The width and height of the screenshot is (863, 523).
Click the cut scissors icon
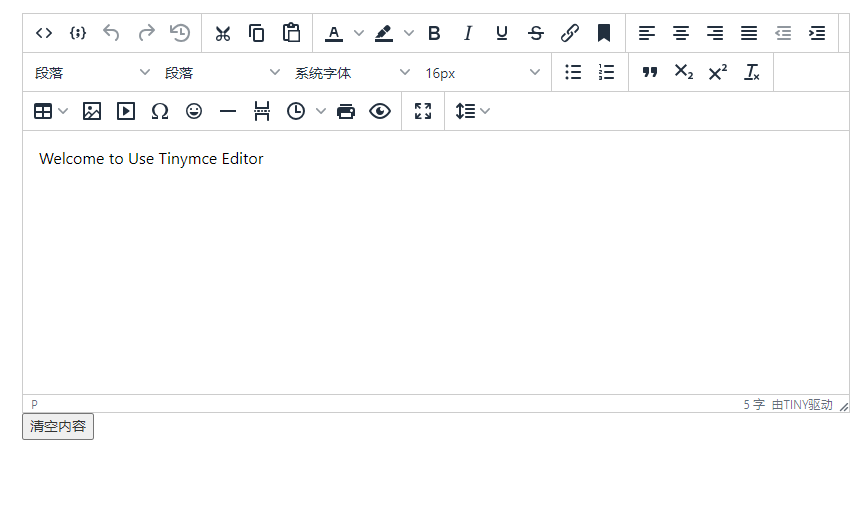pos(223,33)
